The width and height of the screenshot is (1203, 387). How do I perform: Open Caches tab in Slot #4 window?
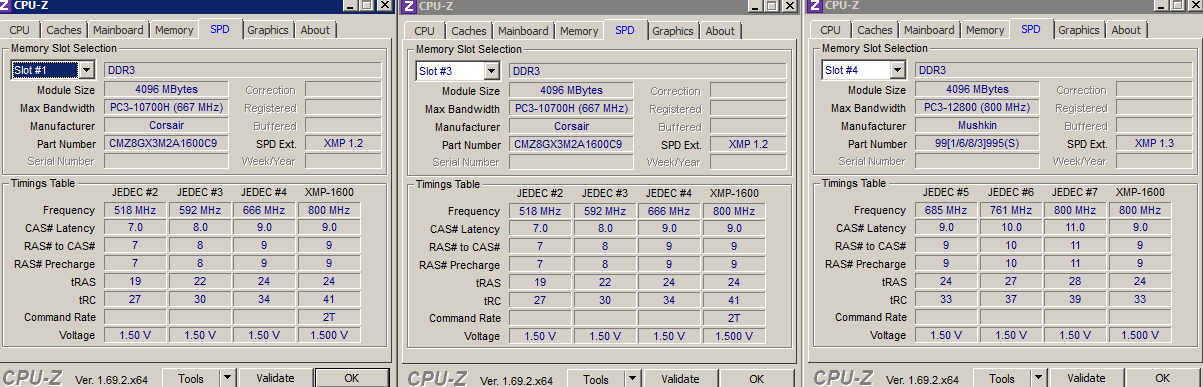coord(875,30)
